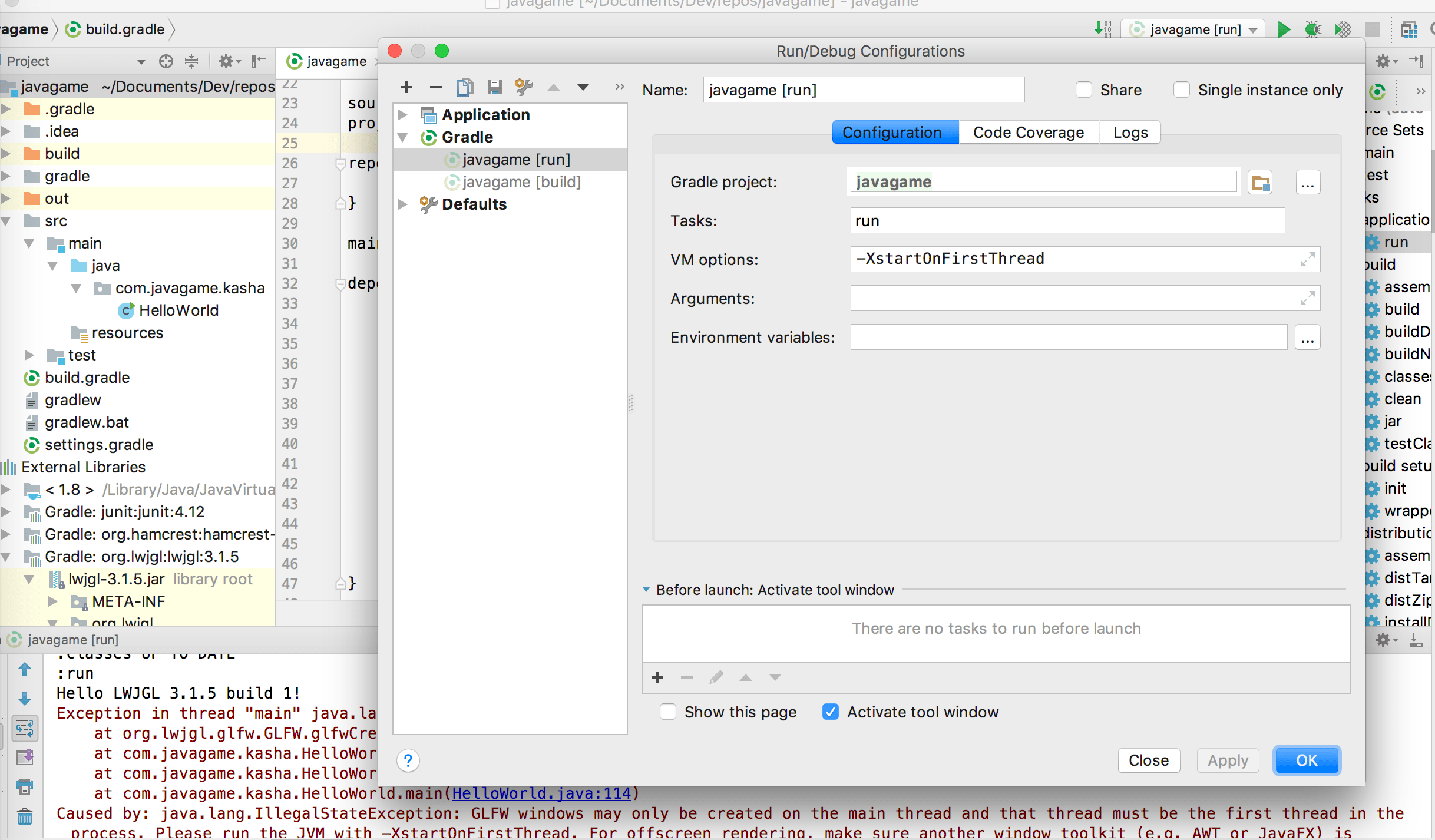Open HelloWorld.java:114 link in console
The height and width of the screenshot is (840, 1435).
[x=541, y=793]
